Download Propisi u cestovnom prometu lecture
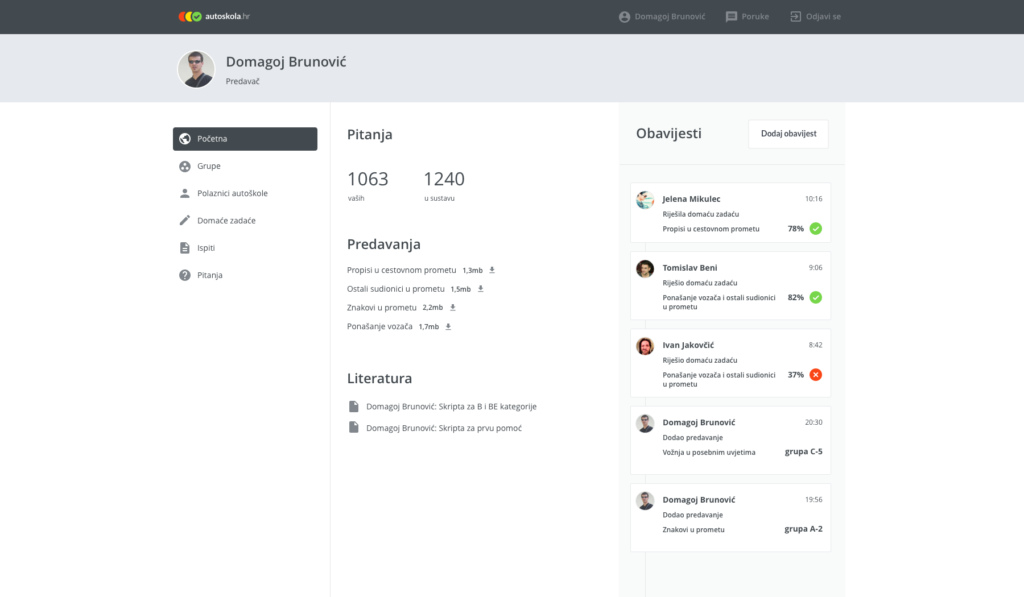 (492, 270)
